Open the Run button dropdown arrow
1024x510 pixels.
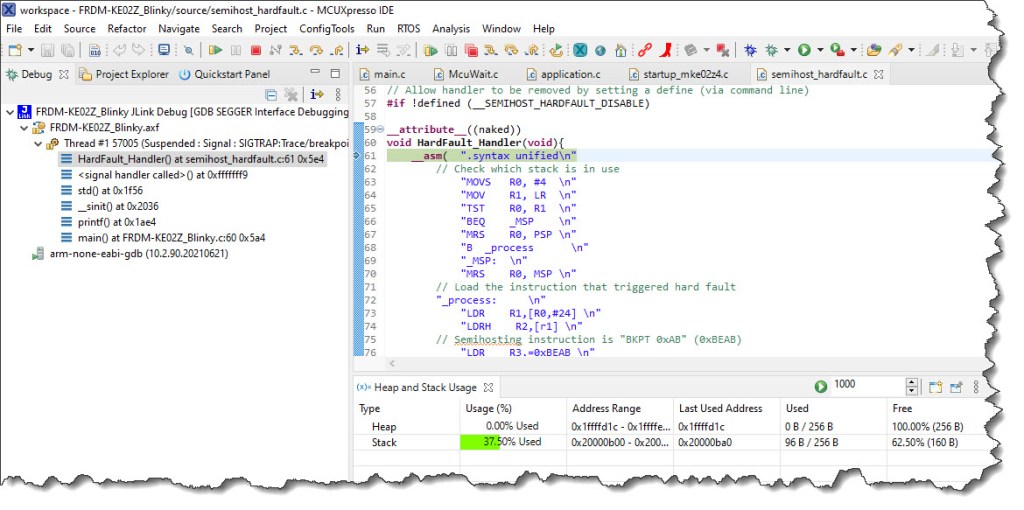[x=819, y=49]
